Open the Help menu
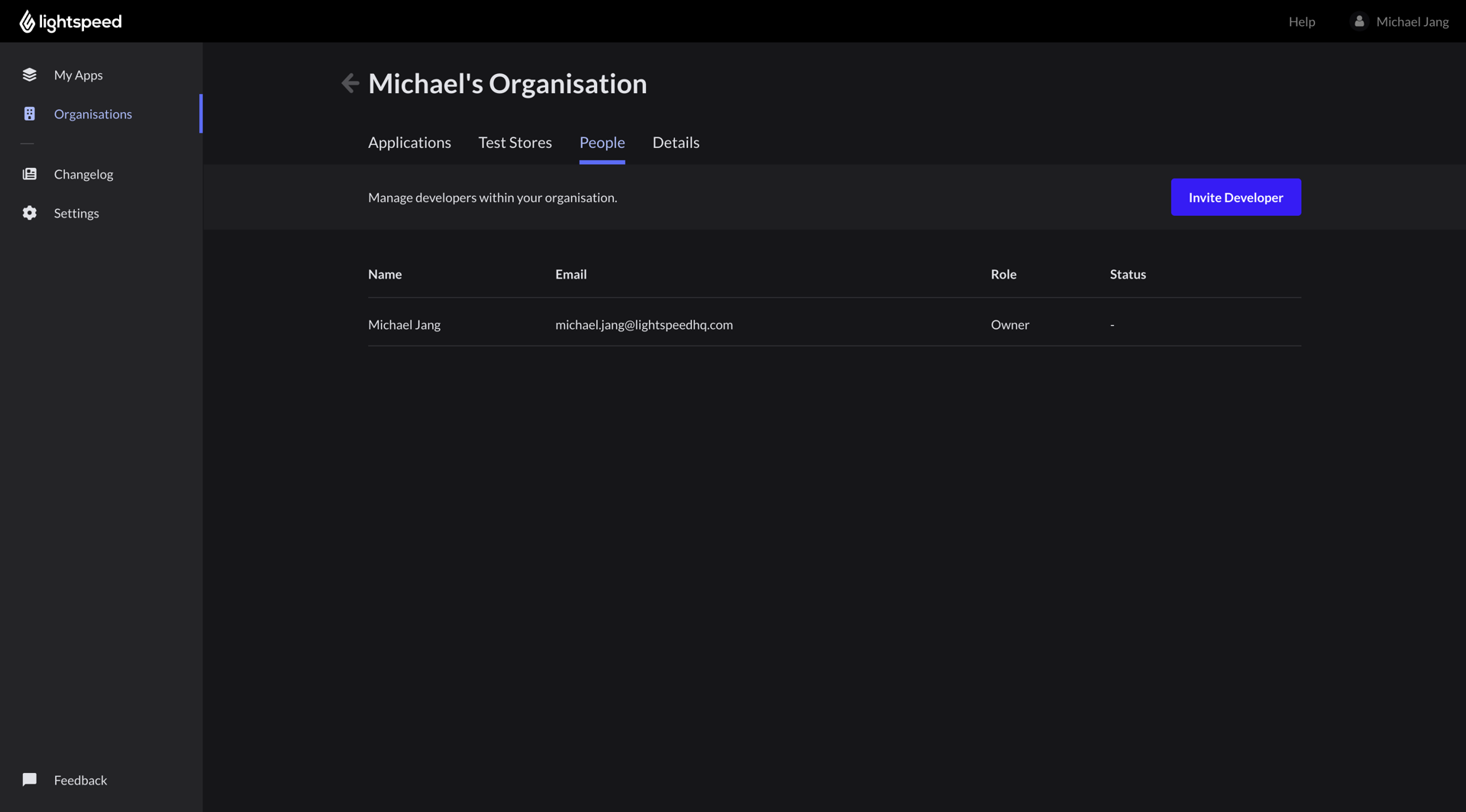1466x812 pixels. [x=1302, y=21]
